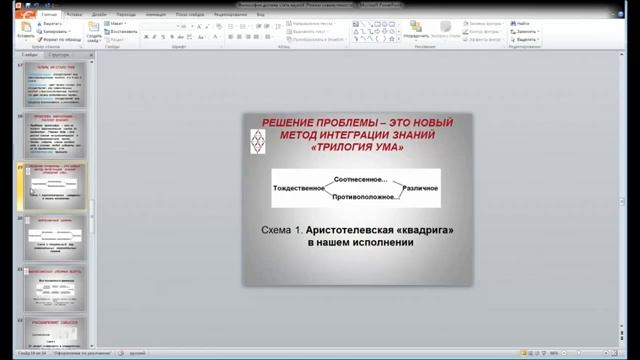Viewport: 640px width, 360px height.
Task: Click the Создать слайд icon
Action: coord(94,27)
